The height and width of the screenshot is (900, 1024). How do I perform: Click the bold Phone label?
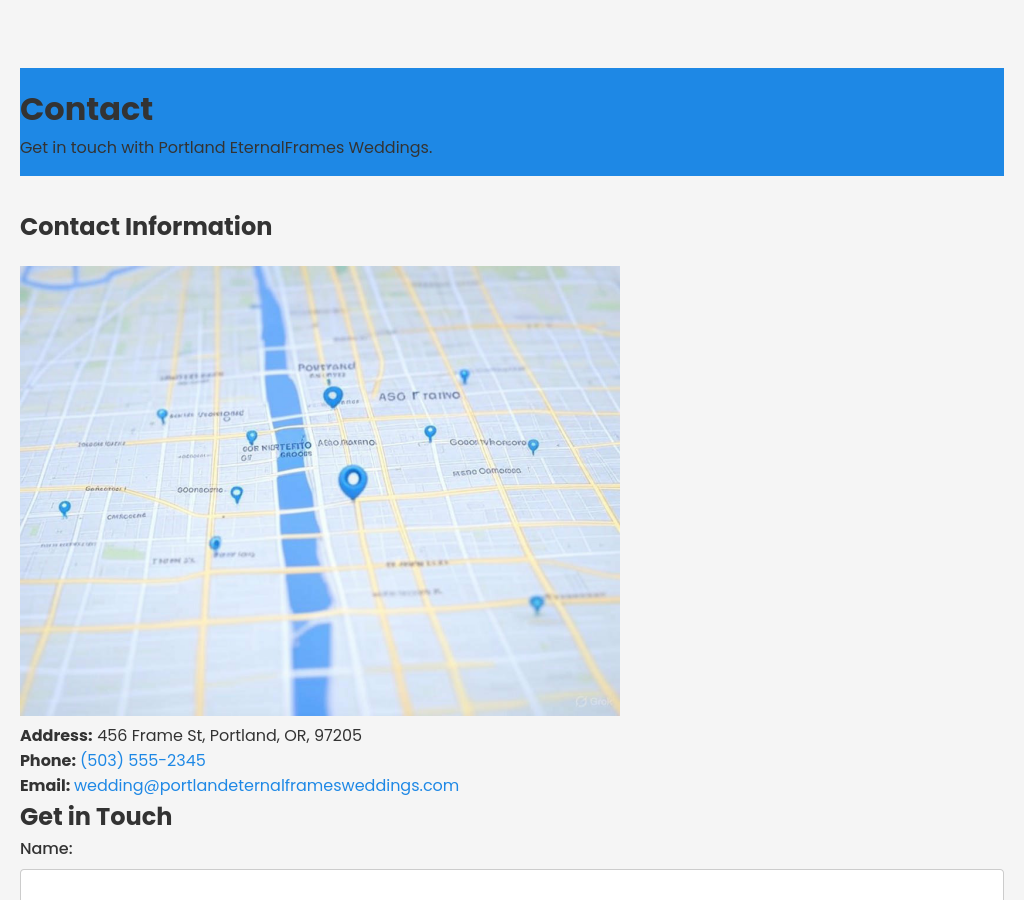(x=48, y=760)
